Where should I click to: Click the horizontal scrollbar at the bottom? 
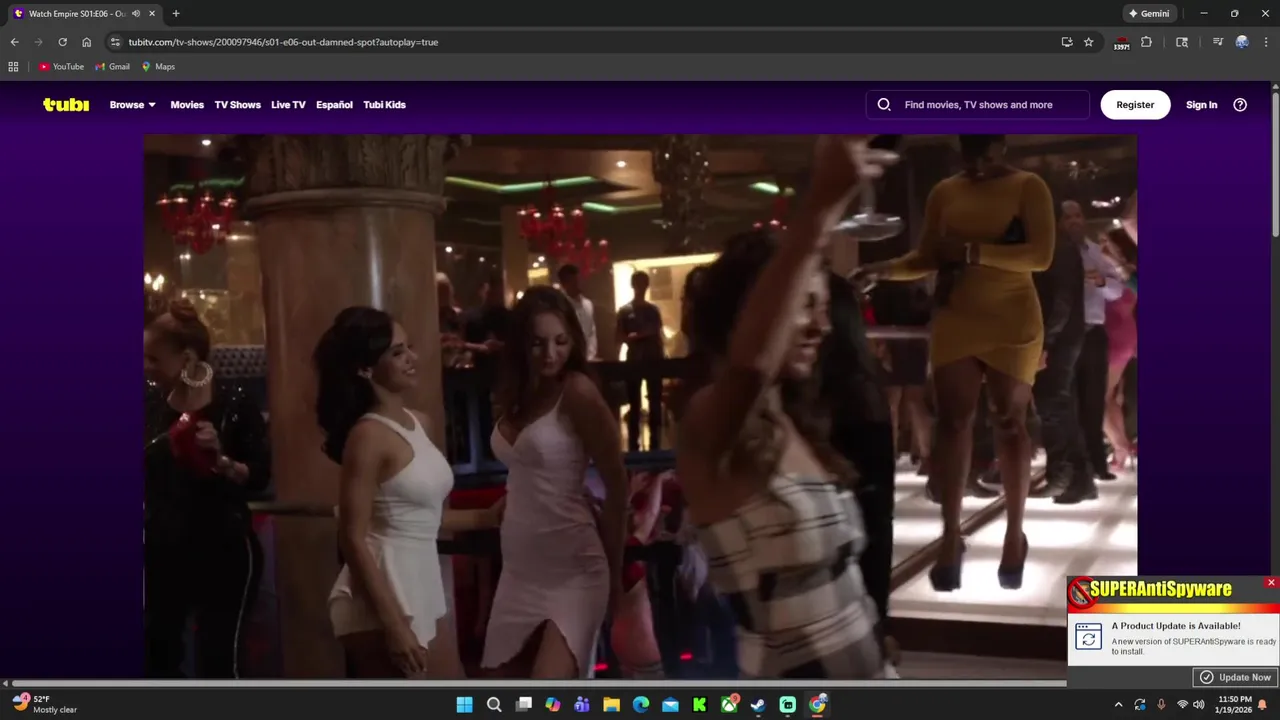tap(538, 684)
